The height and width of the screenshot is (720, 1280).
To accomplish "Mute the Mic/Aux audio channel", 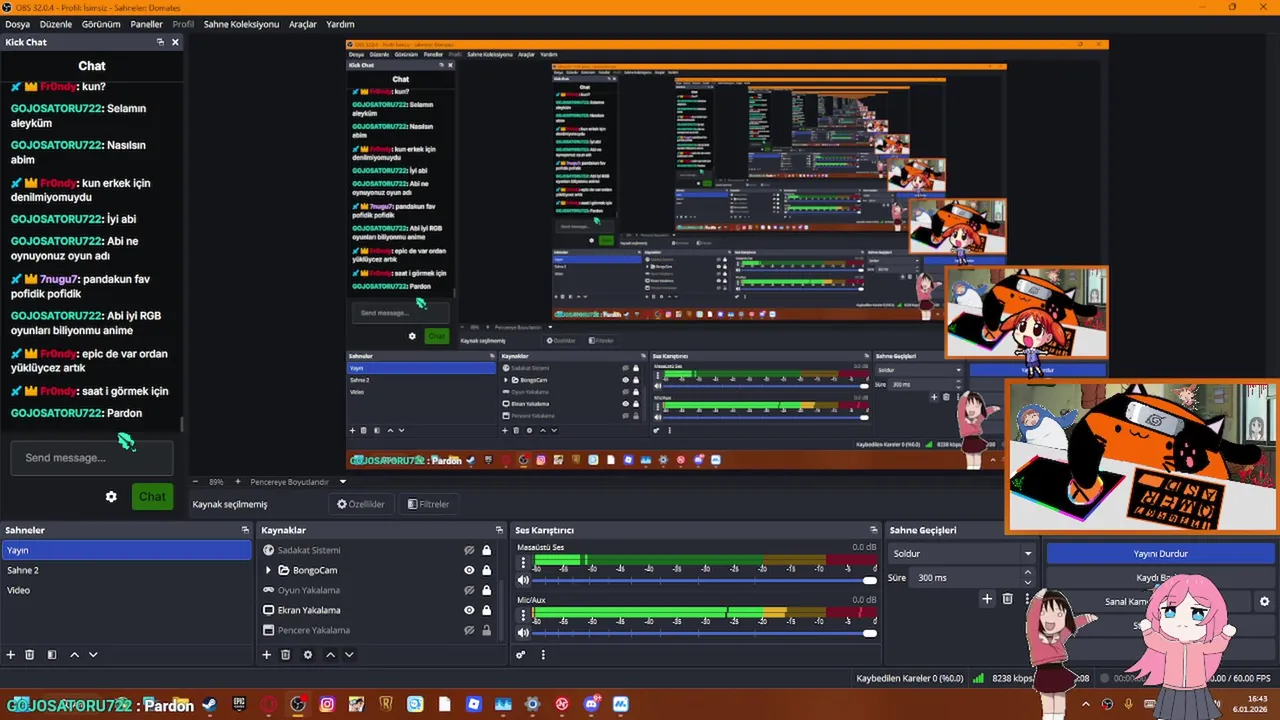I will (x=523, y=632).
